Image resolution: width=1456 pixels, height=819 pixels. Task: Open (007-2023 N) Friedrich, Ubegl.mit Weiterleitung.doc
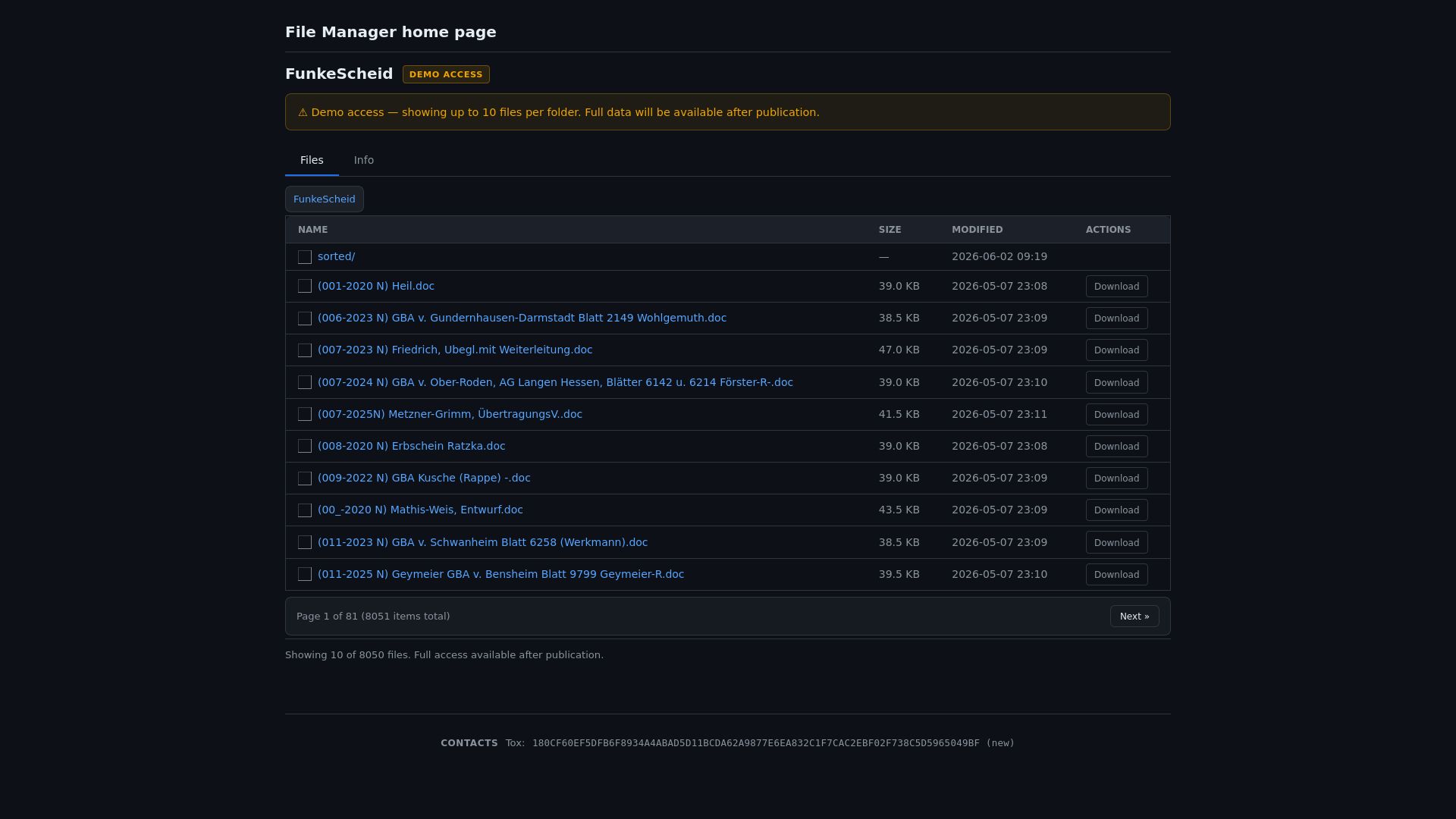coord(455,350)
